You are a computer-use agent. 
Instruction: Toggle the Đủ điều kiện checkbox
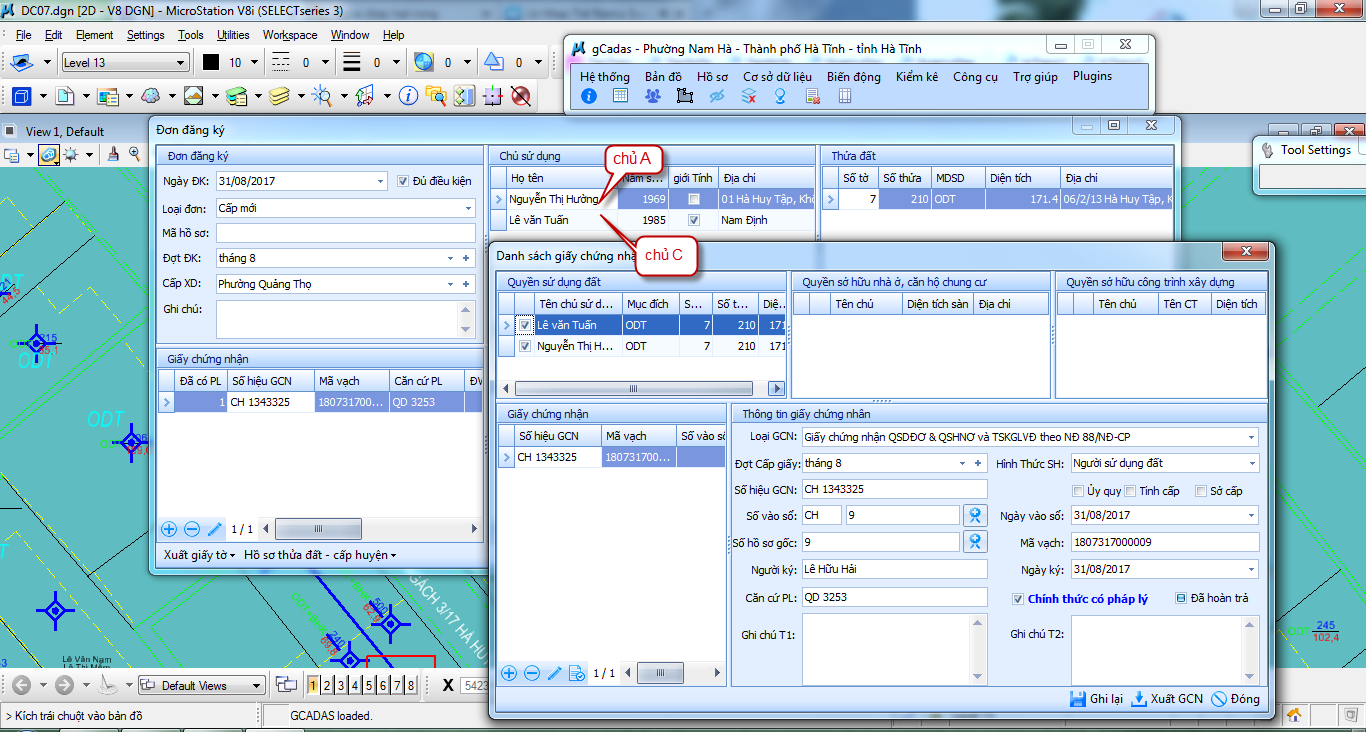(x=404, y=181)
